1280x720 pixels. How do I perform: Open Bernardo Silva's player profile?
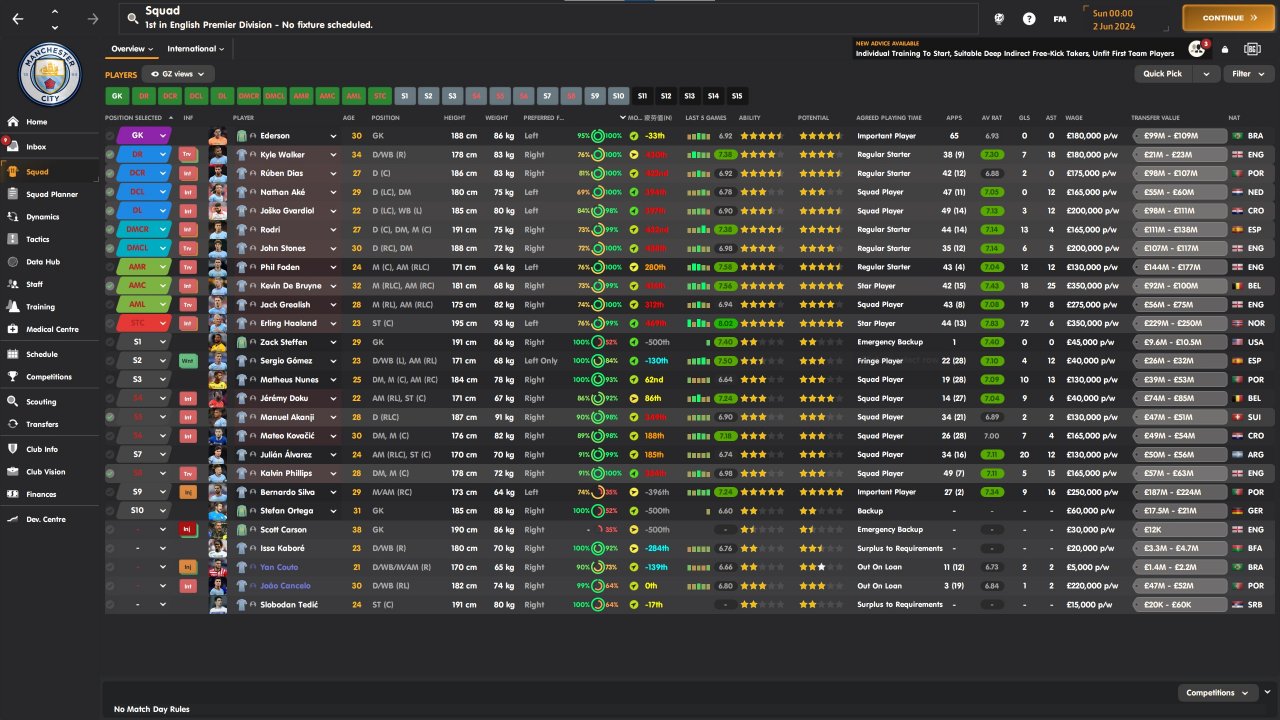(287, 492)
